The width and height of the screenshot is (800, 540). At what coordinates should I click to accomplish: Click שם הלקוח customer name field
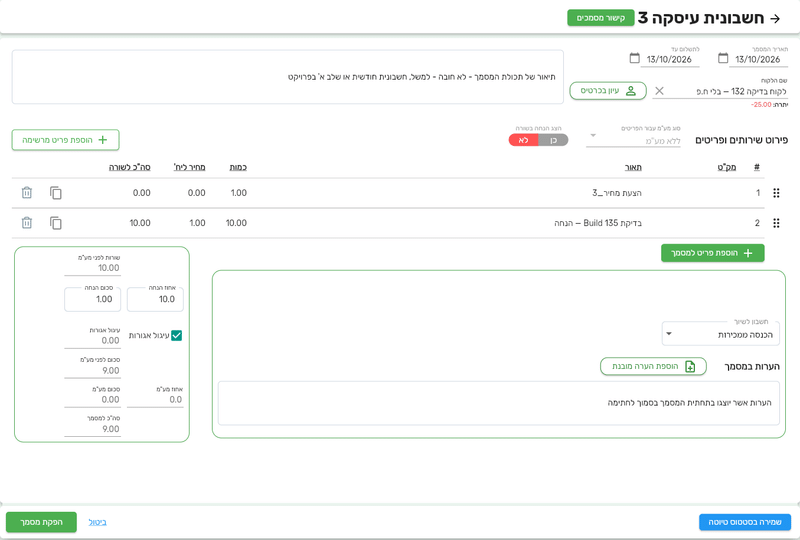(728, 91)
